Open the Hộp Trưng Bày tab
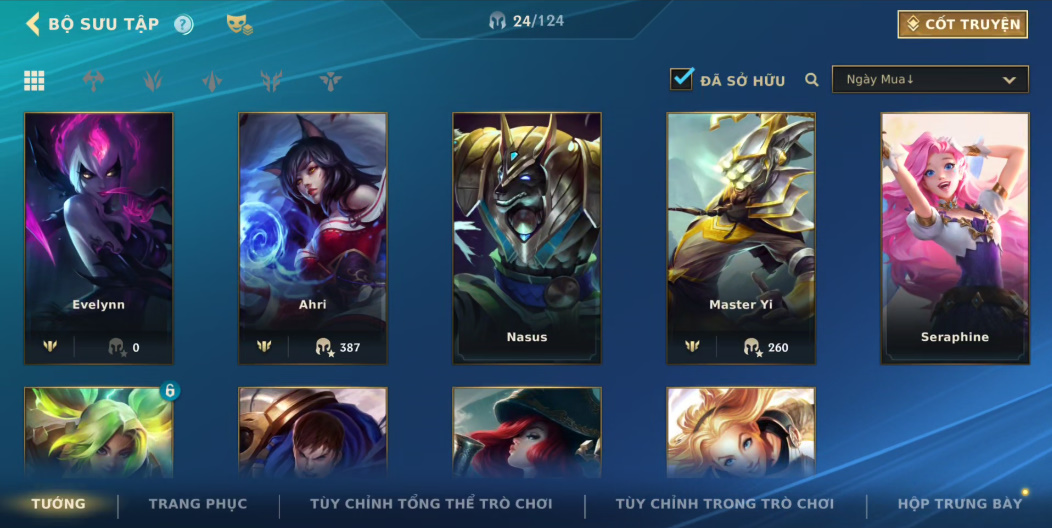This screenshot has width=1052, height=528. pos(960,504)
